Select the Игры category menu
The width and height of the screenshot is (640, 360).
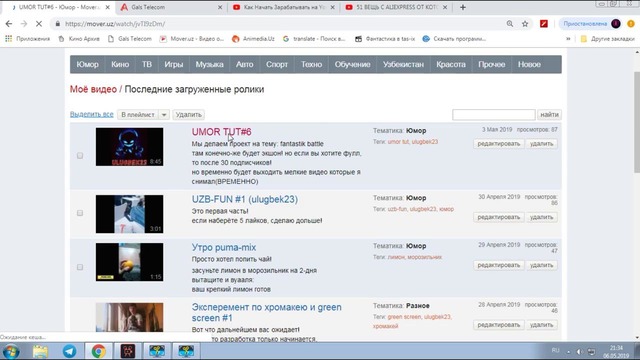click(173, 64)
